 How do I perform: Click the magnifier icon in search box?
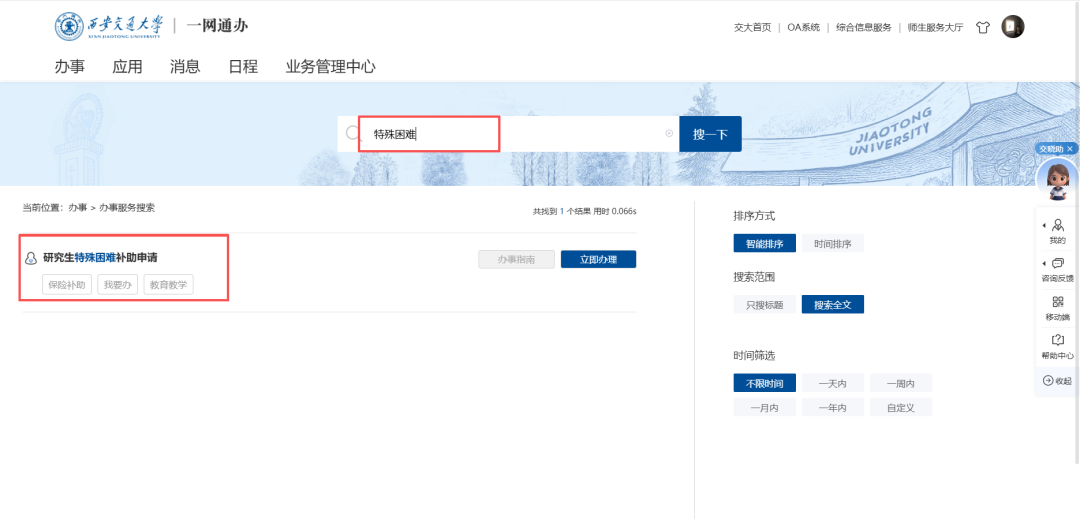[x=353, y=134]
